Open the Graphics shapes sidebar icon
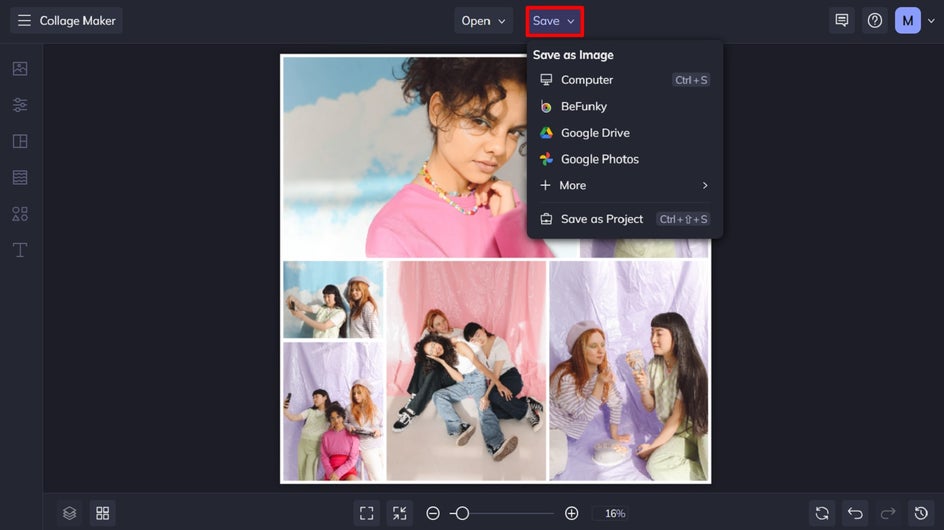 (x=20, y=213)
